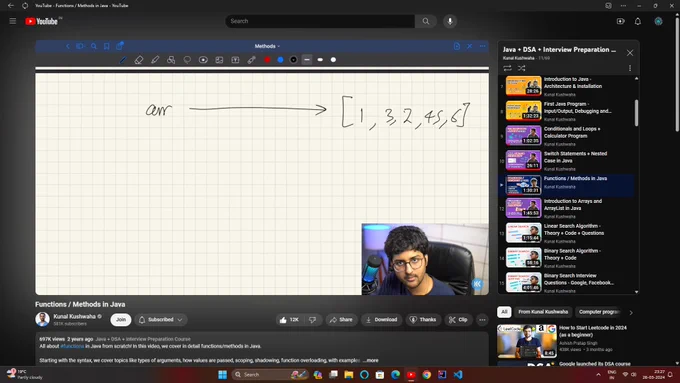Screen dimensions: 680x383
Task: Select the image insert tool in notes toolbar
Action: pos(219,60)
